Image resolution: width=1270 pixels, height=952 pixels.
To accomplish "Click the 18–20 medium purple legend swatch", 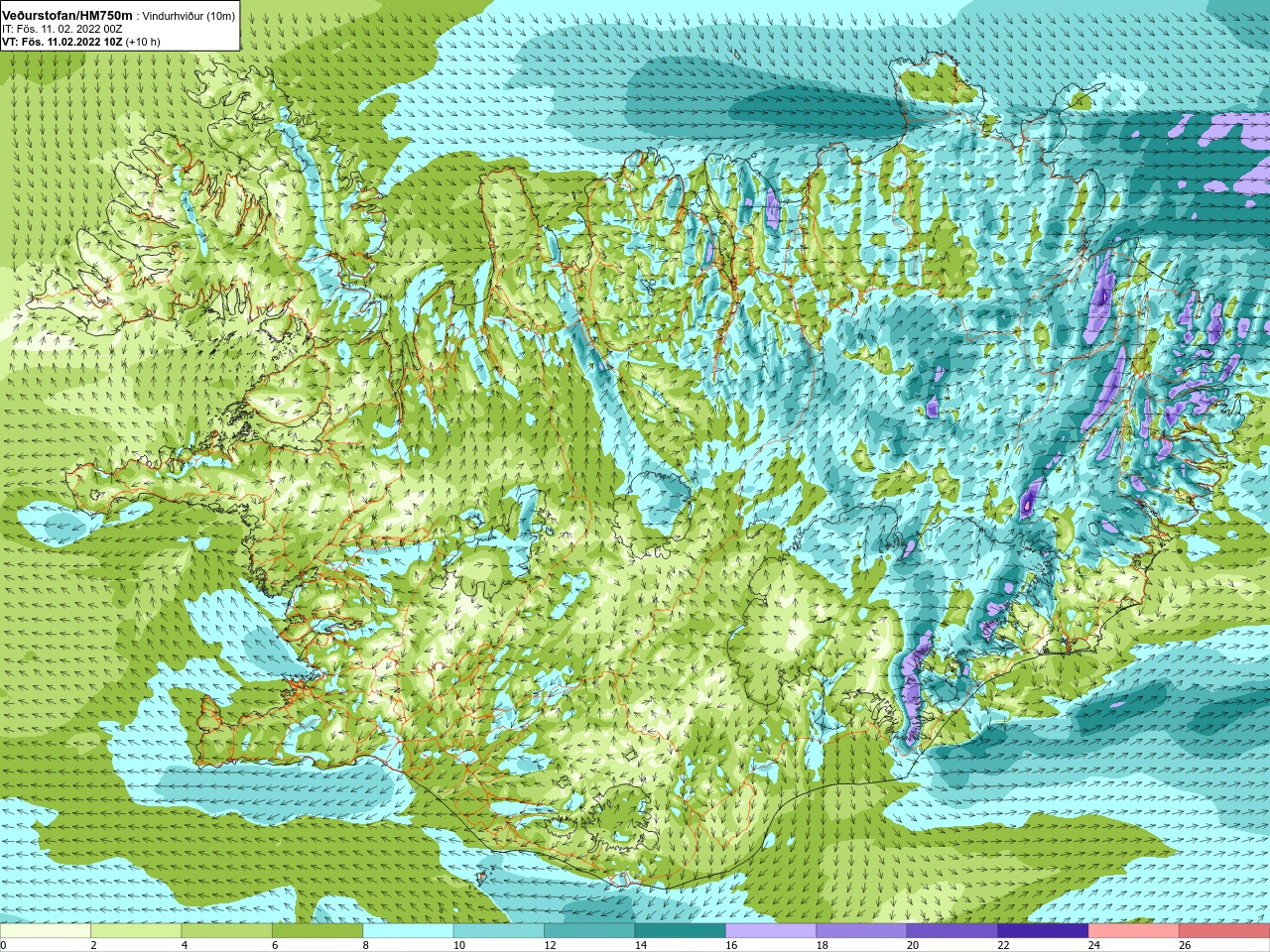I will coord(861,931).
